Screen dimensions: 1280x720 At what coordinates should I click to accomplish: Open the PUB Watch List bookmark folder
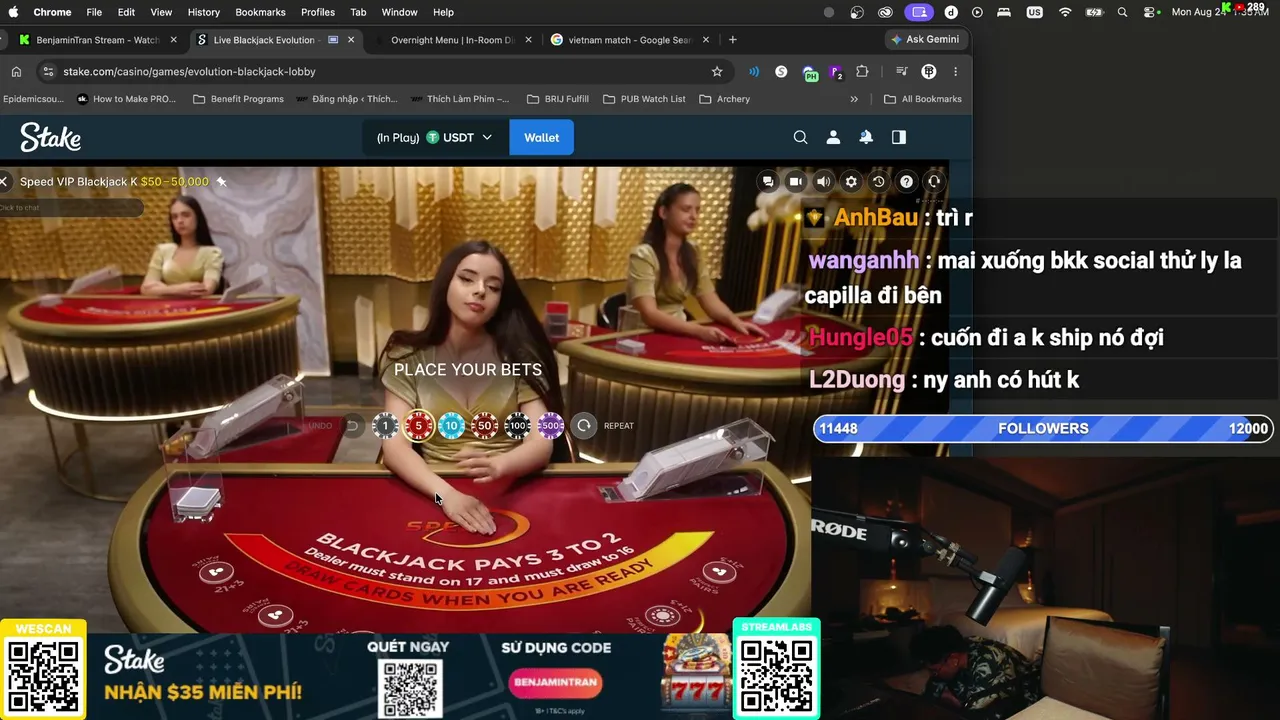(x=644, y=99)
